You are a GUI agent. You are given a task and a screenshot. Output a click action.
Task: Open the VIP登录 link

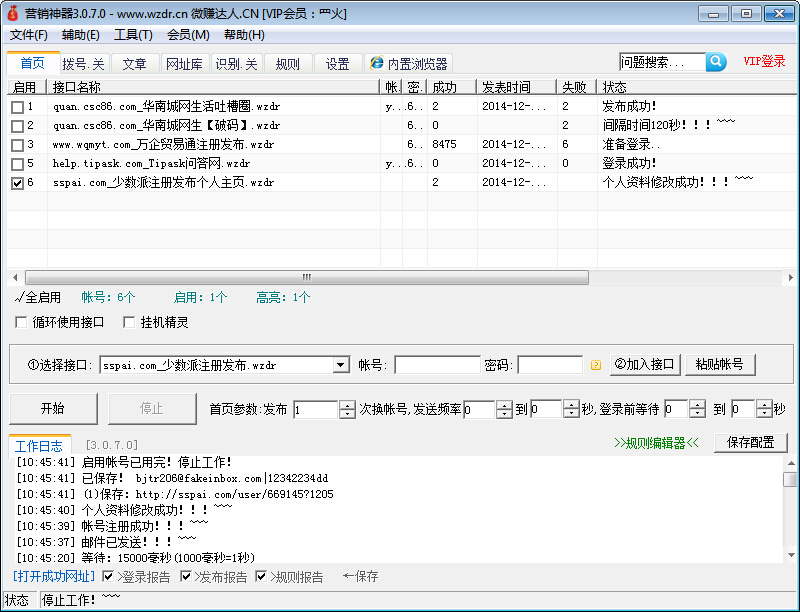(765, 61)
